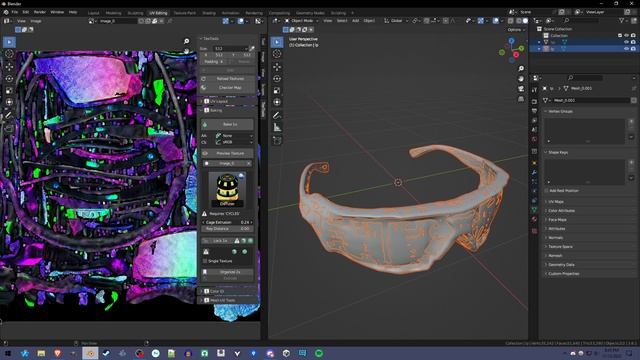Image resolution: width=640 pixels, height=360 pixels.
Task: Click the navigation gizmo Z axis
Action: (x=511, y=41)
